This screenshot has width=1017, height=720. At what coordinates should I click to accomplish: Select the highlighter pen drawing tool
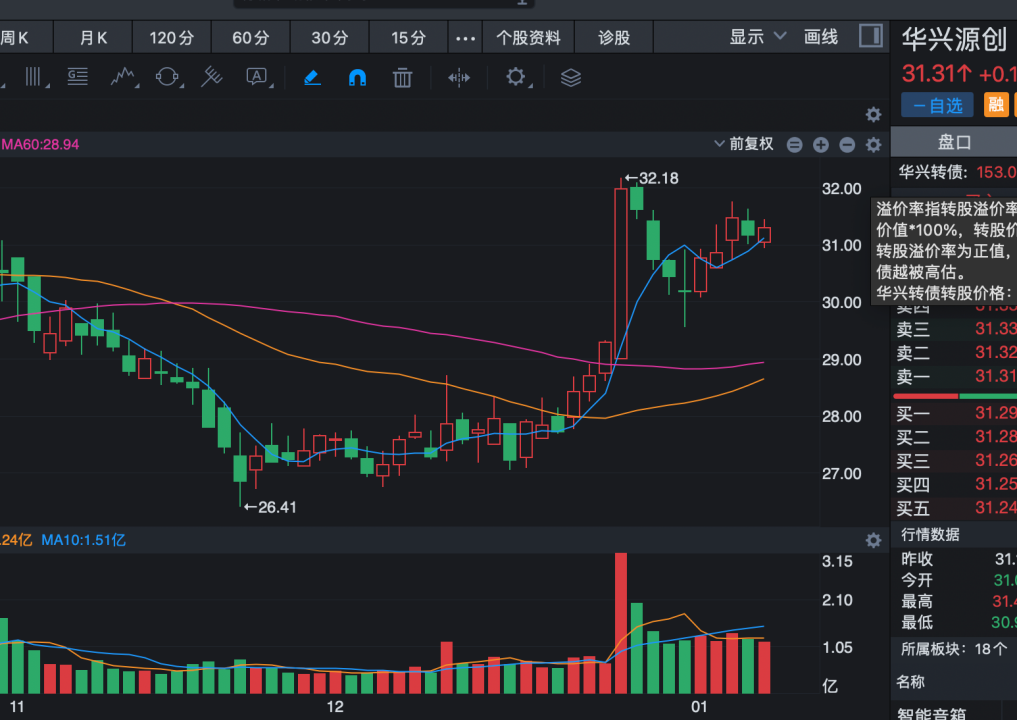(312, 77)
